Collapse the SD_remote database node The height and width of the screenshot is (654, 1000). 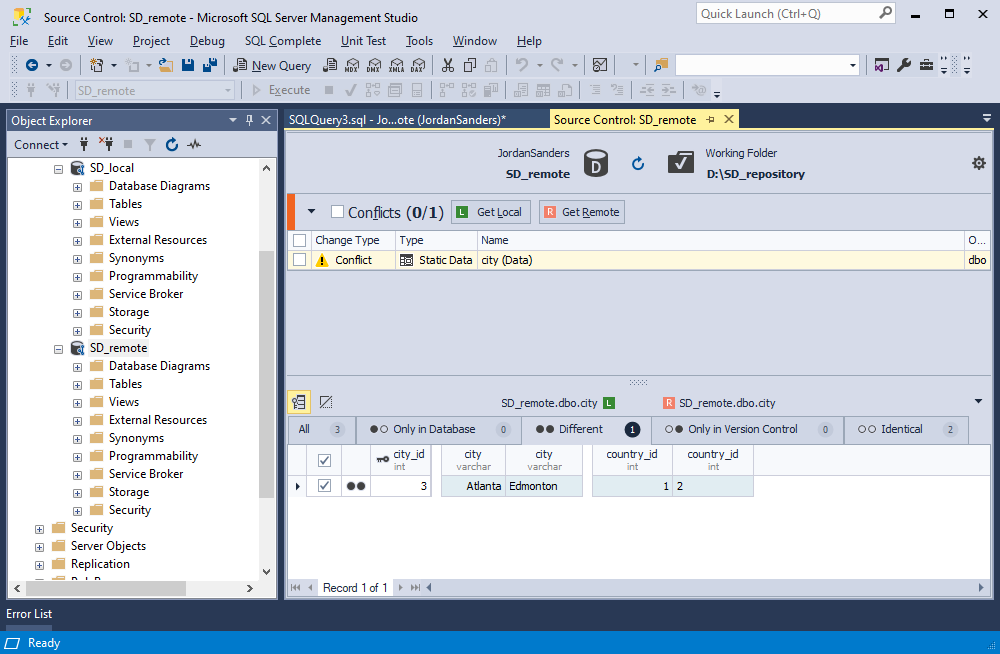[59, 349]
